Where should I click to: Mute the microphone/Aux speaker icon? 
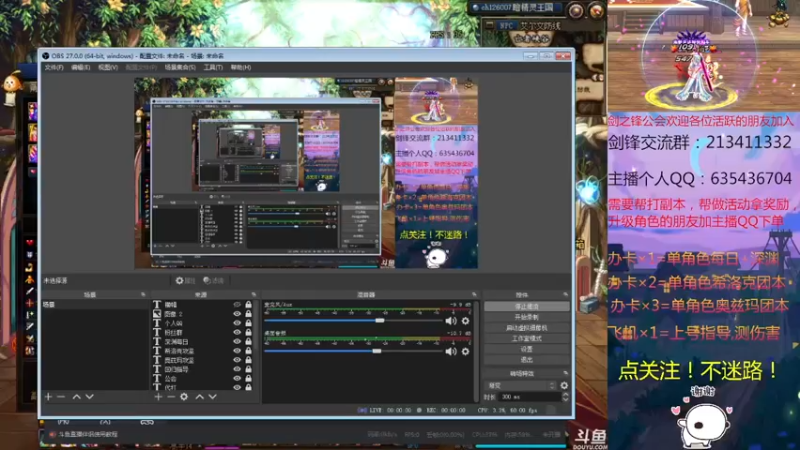[x=451, y=321]
